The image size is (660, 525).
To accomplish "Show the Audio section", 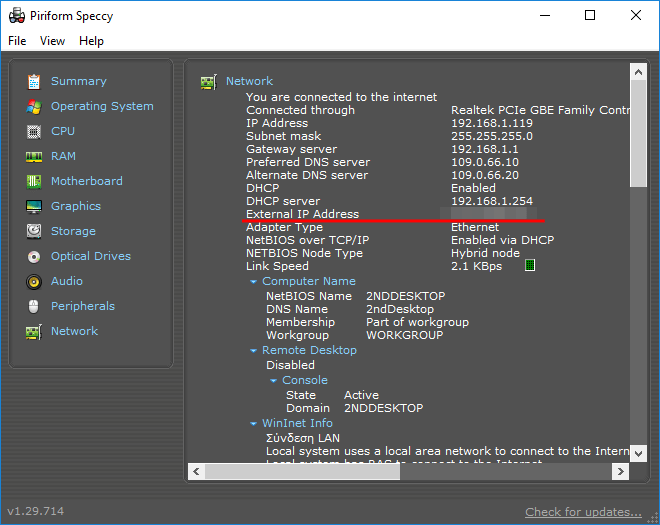I will [67, 281].
